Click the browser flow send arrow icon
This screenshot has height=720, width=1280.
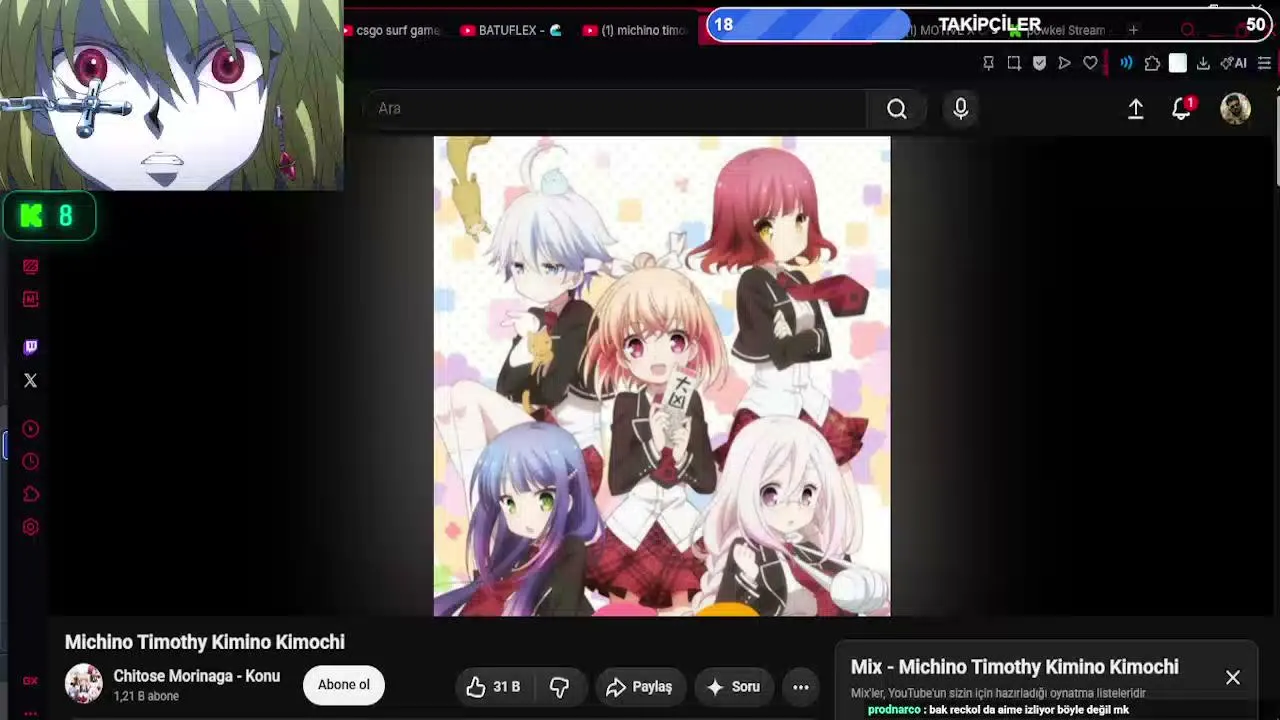click(x=1064, y=63)
